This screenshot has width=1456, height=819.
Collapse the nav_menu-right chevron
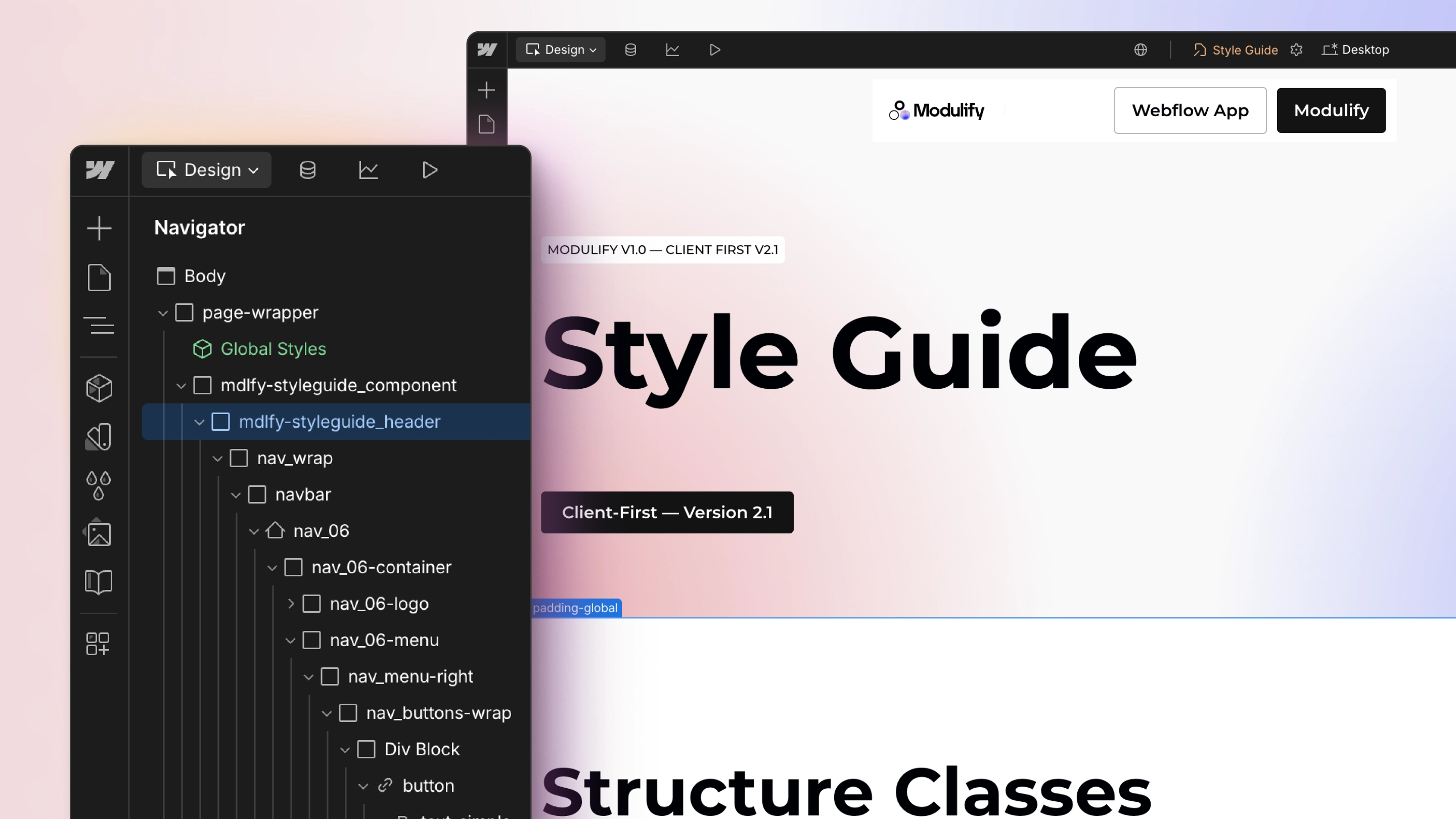click(308, 676)
